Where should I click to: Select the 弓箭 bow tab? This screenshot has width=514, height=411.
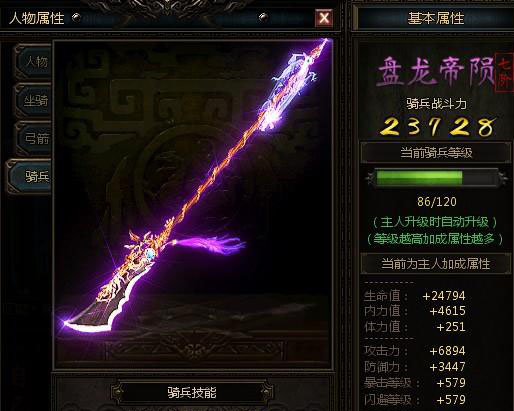34,138
